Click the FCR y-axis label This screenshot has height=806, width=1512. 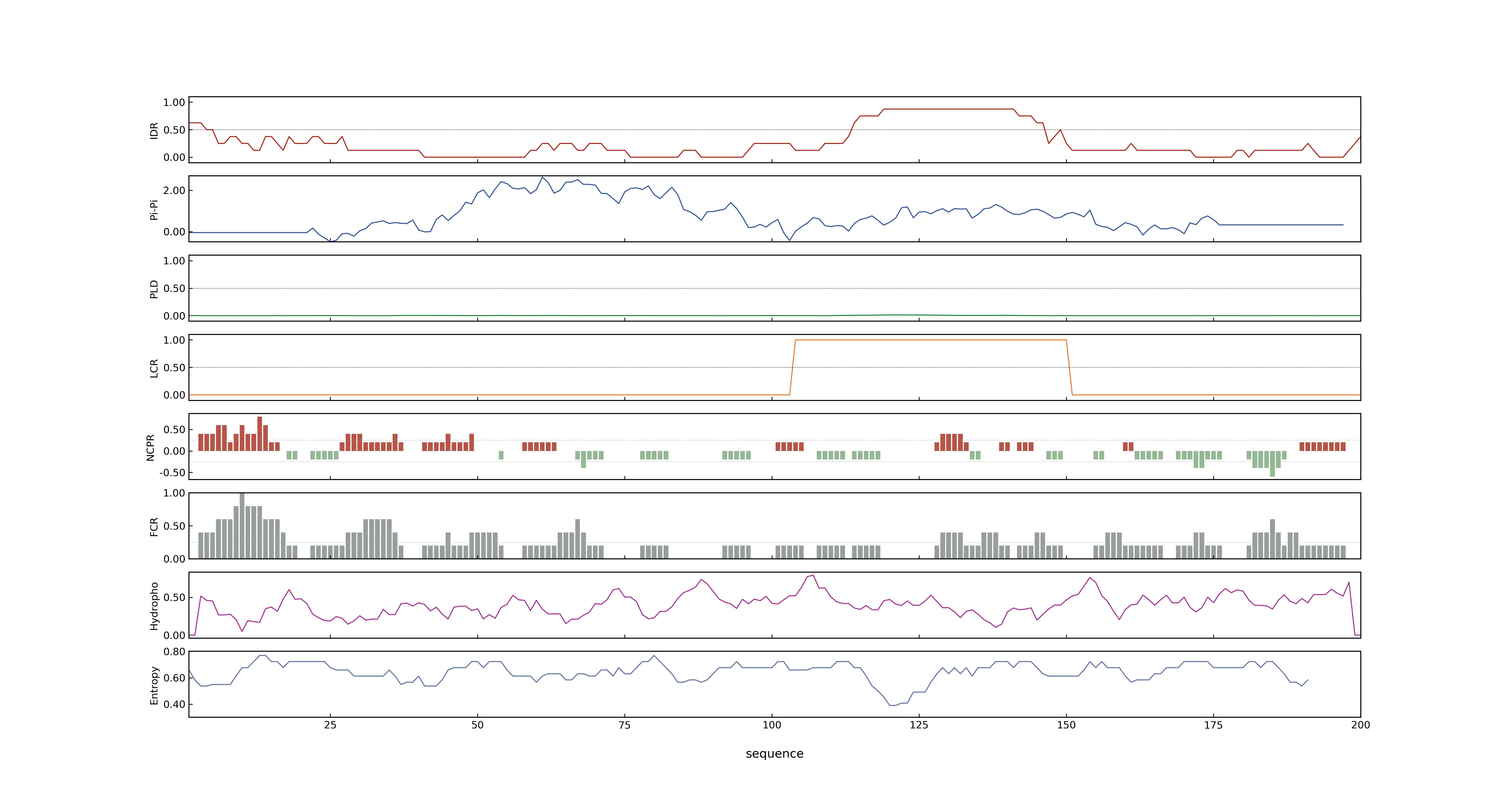[154, 526]
